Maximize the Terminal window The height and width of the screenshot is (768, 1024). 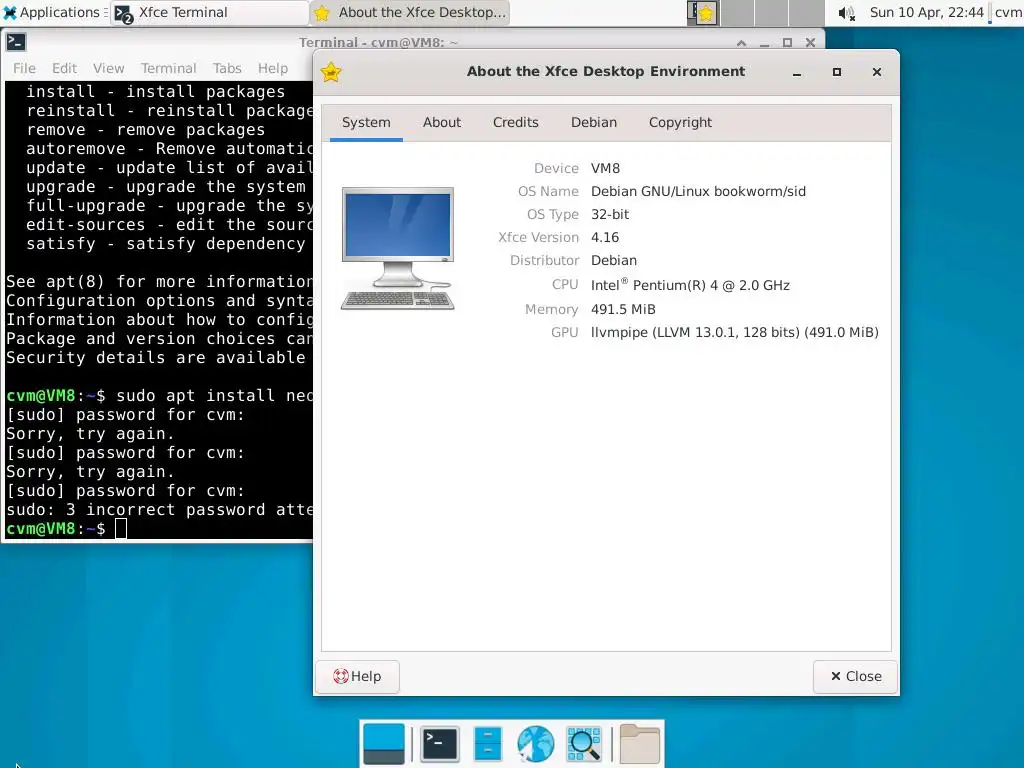point(787,42)
